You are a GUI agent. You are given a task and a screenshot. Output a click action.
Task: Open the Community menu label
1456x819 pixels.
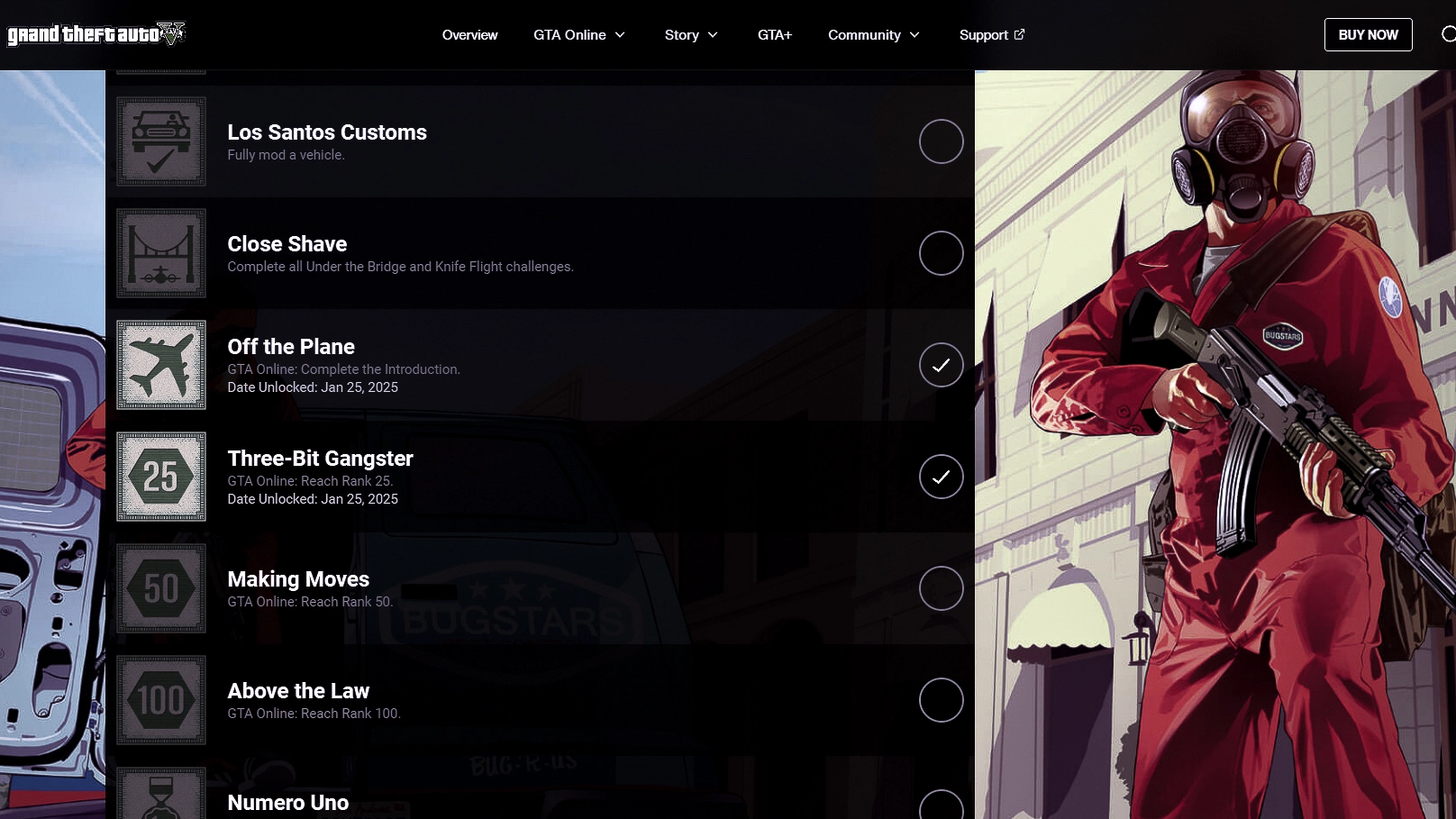click(x=864, y=35)
